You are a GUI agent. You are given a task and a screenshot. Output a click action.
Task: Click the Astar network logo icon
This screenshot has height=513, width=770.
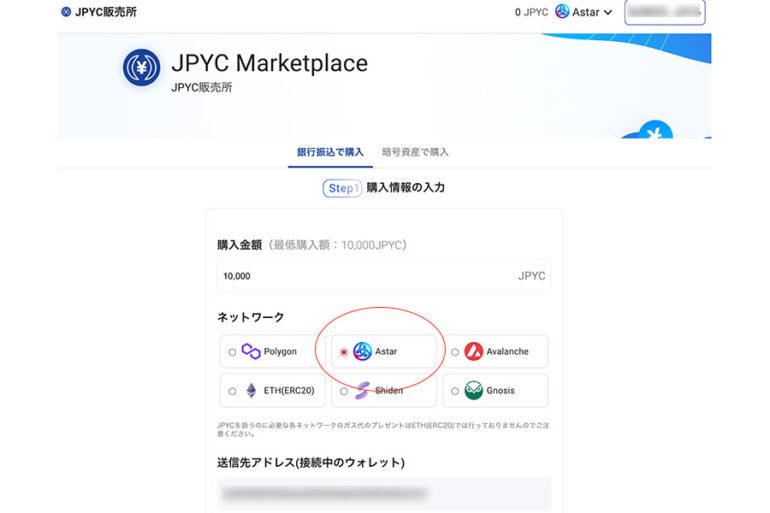tap(362, 352)
